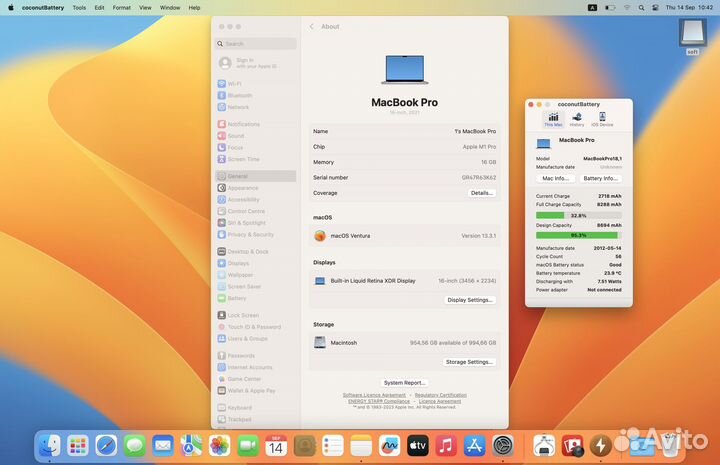Click the macOS Ventura icon
Screen dimensions: 720x465
coord(320,235)
